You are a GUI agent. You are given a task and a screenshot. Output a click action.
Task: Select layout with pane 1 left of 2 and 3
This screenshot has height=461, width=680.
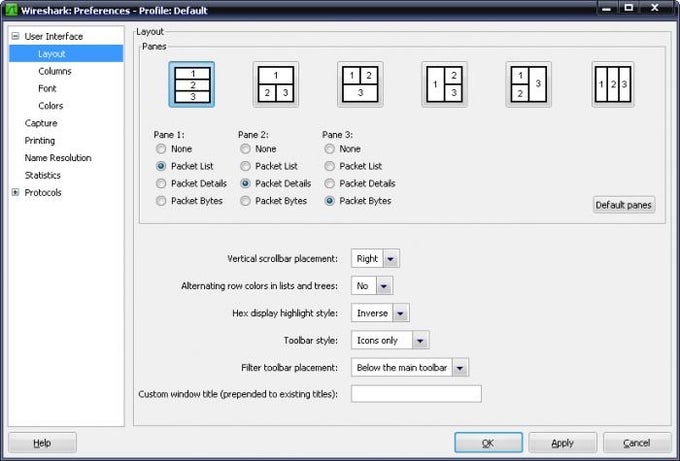coord(445,84)
